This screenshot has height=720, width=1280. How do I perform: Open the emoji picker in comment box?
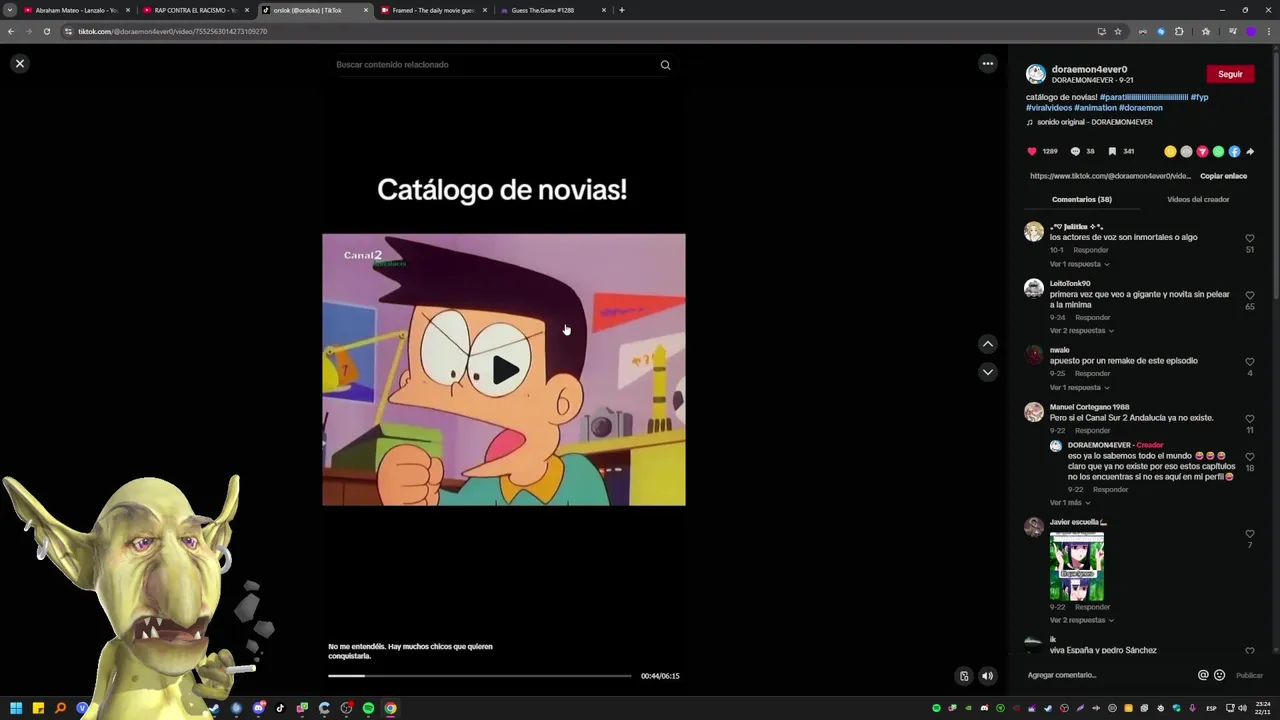tap(1219, 675)
